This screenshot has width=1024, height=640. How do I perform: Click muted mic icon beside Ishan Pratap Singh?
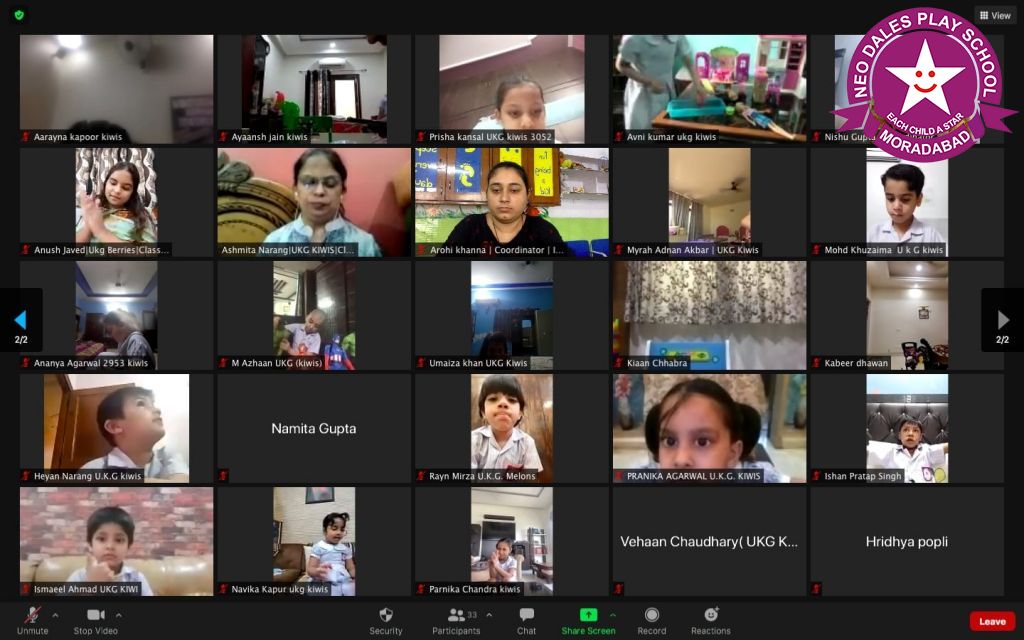coord(817,475)
